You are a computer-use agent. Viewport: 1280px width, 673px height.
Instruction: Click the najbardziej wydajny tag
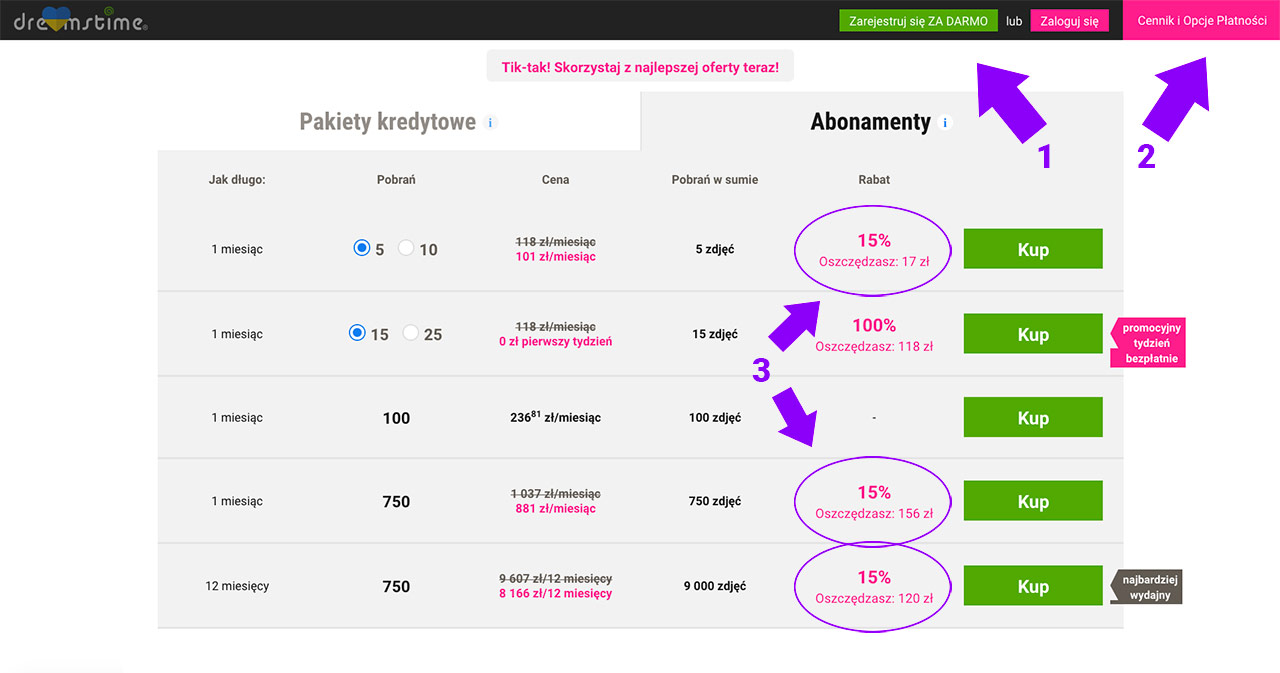pyautogui.click(x=1148, y=586)
